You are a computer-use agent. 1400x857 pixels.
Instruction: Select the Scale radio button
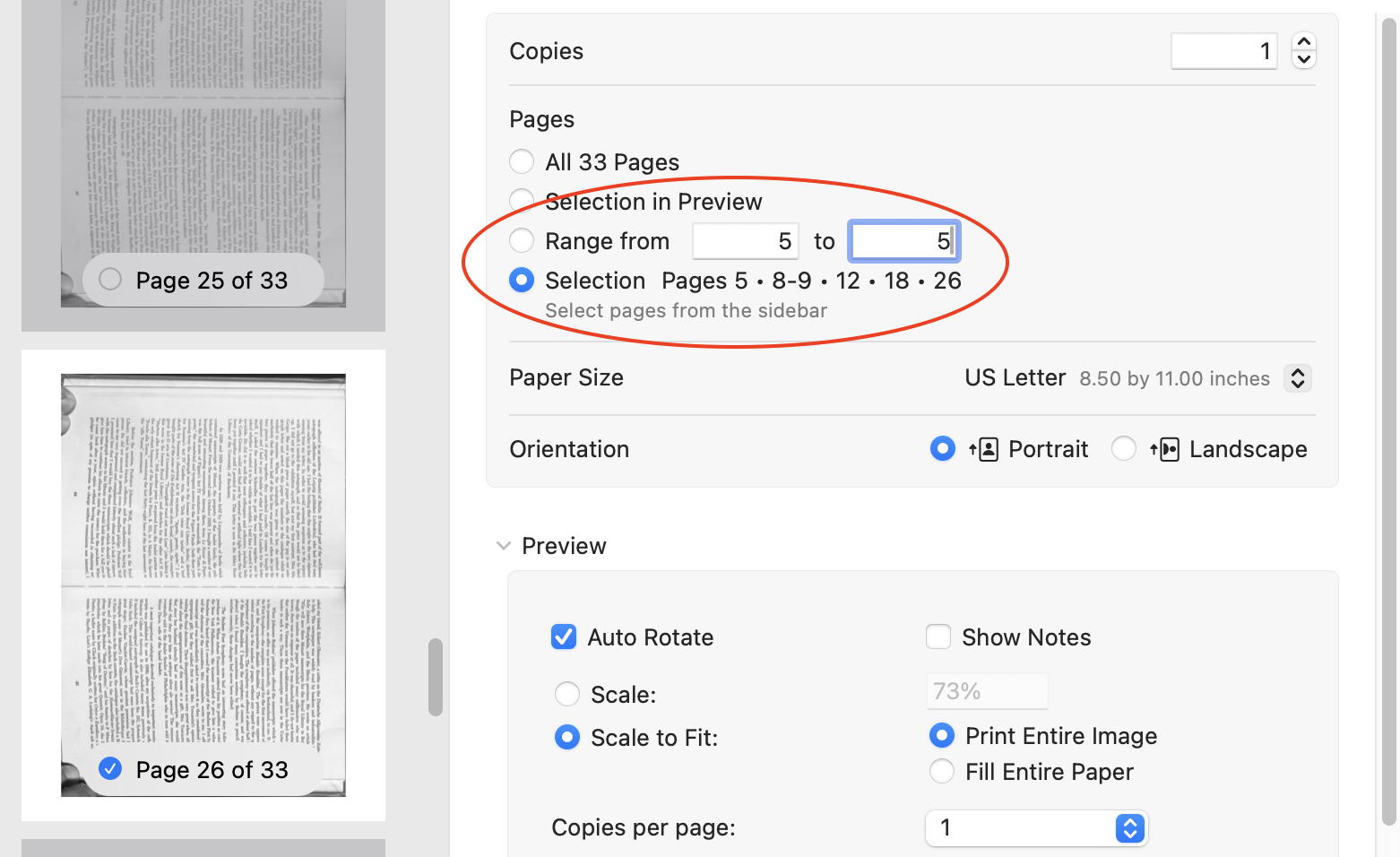[567, 695]
